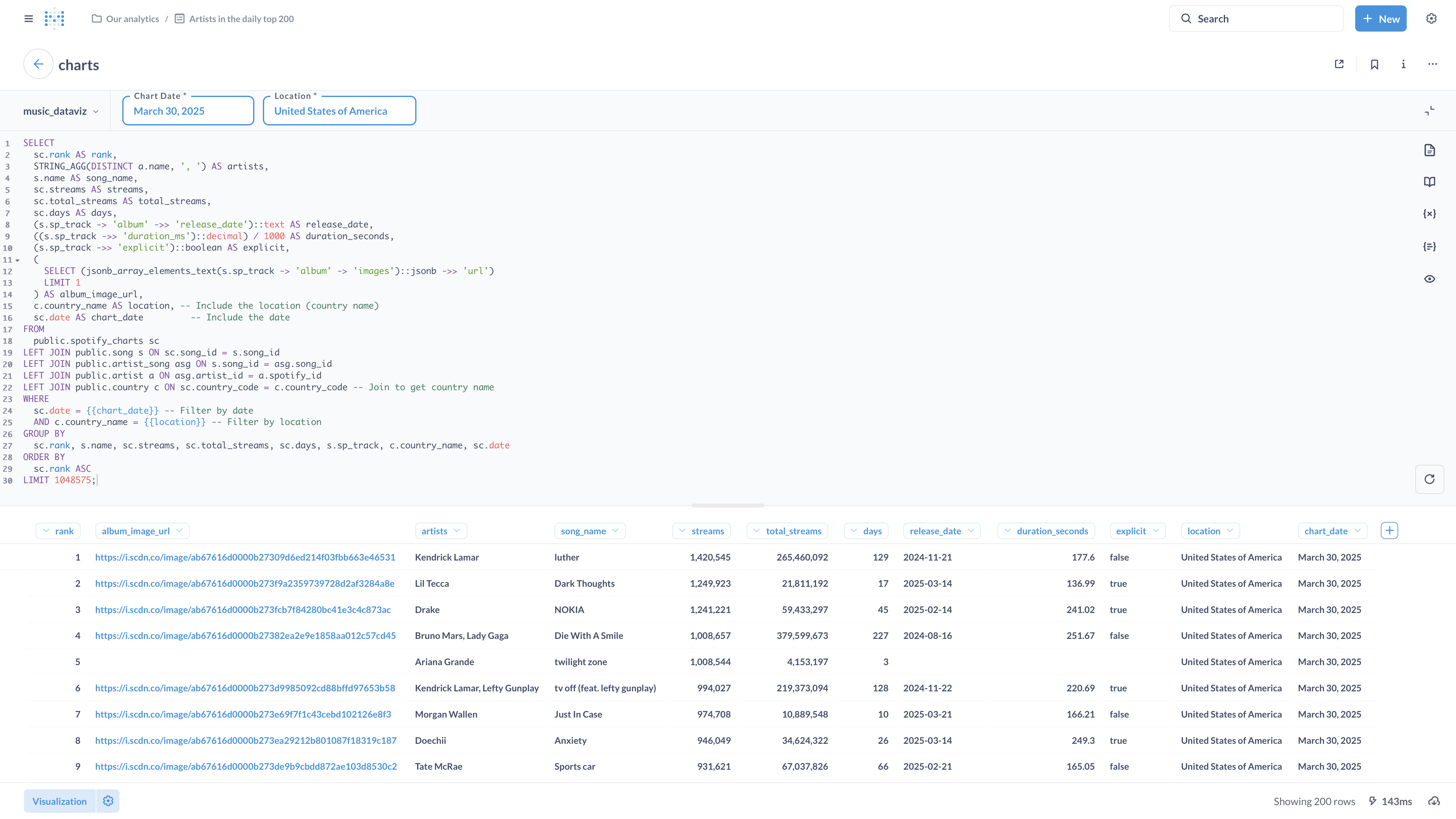Click the run query refresh button
Viewport: 1456px width, 819px height.
1429,479
